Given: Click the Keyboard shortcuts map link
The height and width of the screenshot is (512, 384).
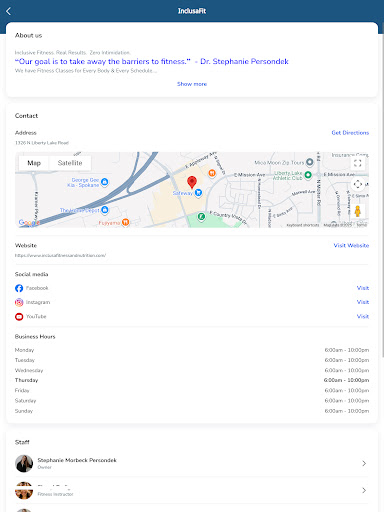Looking at the screenshot, I should pyautogui.click(x=303, y=225).
